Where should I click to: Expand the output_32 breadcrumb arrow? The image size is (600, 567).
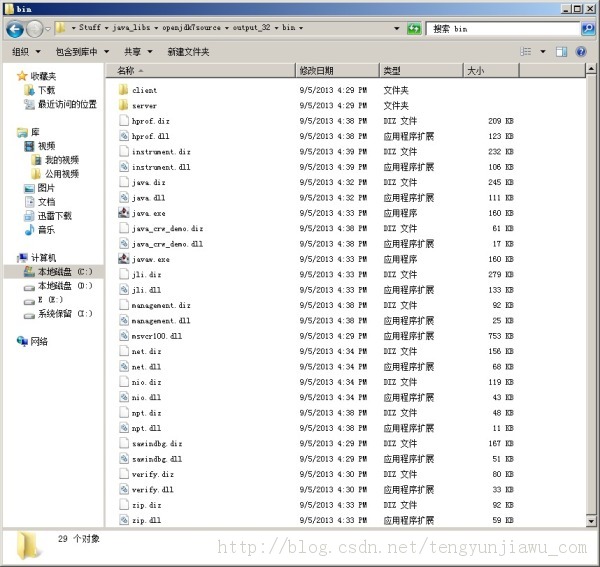tap(276, 28)
